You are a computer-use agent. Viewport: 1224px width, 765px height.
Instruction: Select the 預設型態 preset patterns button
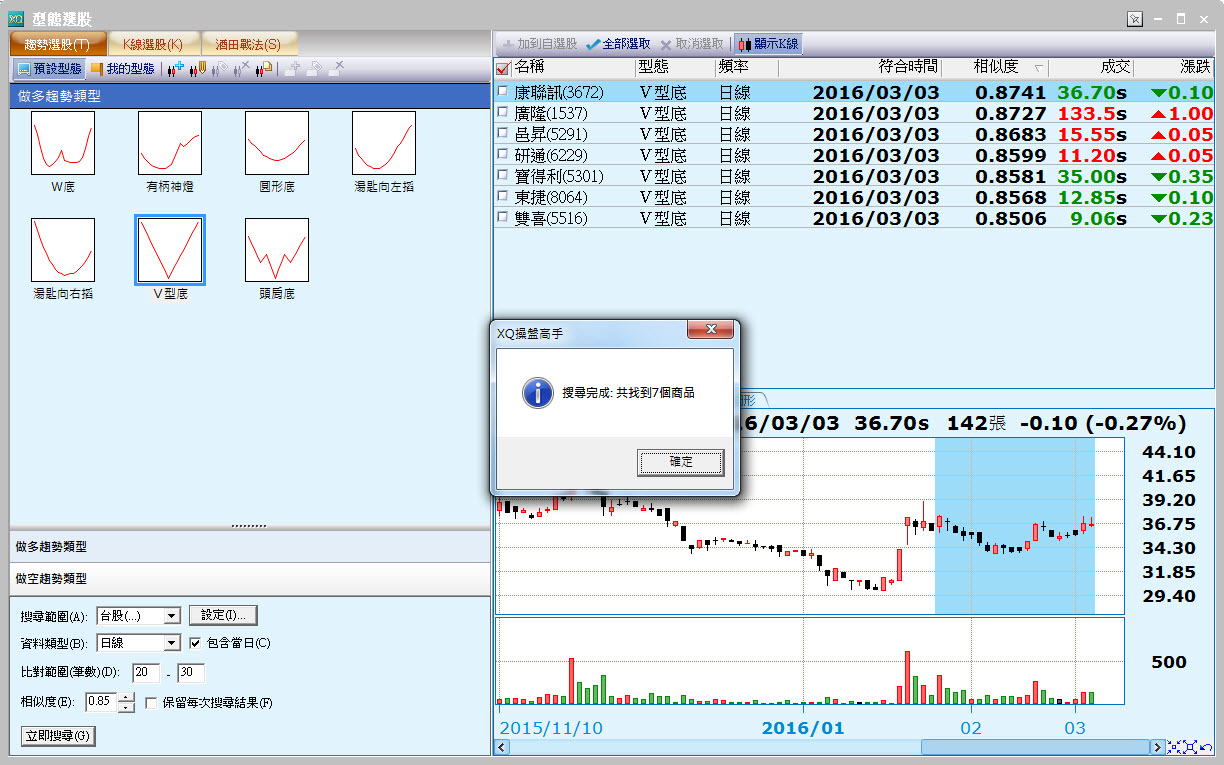[x=50, y=69]
